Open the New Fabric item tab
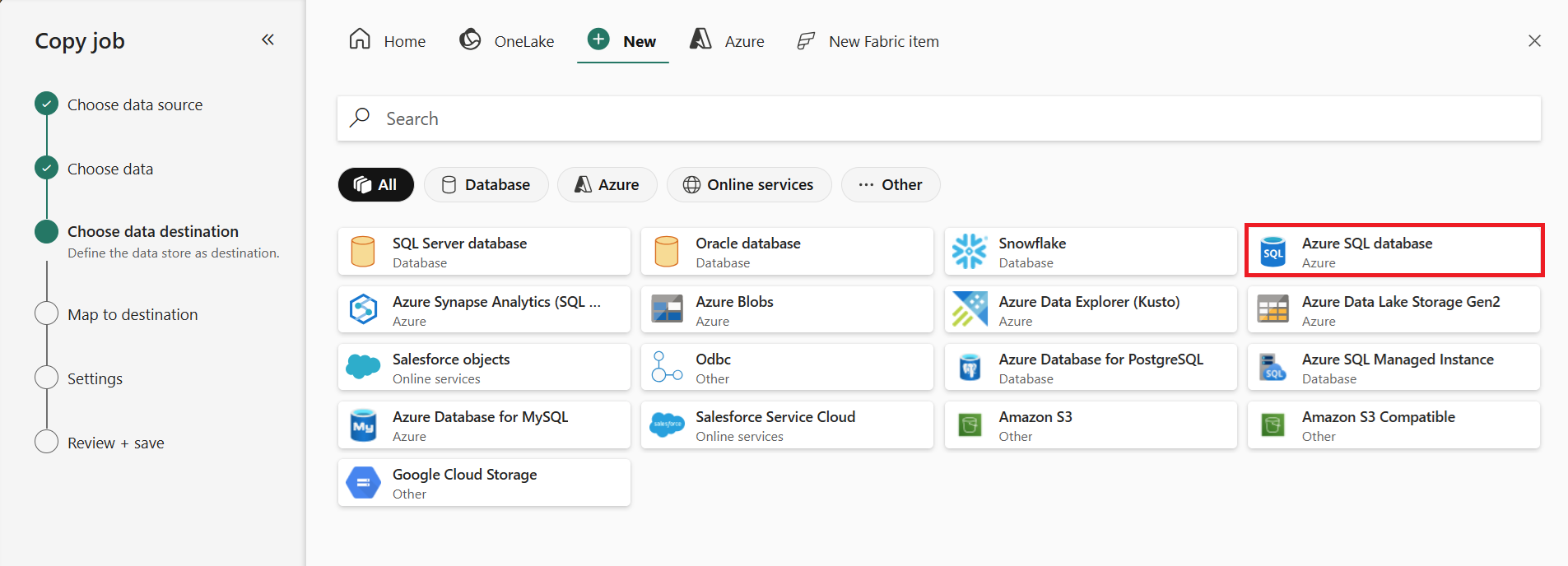The image size is (1568, 566). (868, 41)
